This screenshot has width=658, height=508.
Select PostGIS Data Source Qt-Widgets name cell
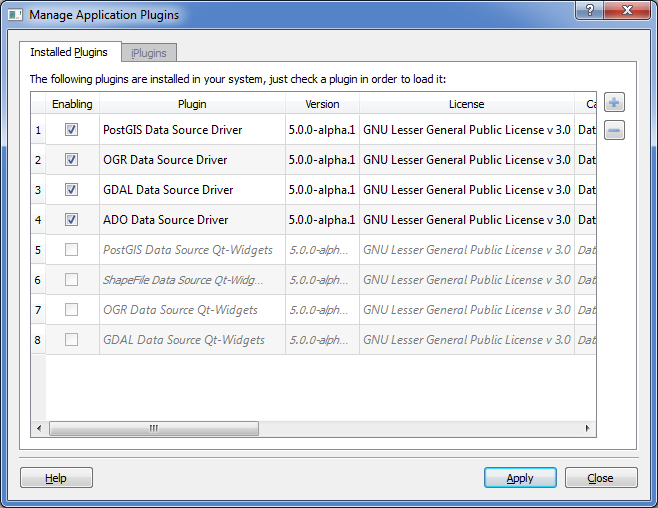(192, 250)
